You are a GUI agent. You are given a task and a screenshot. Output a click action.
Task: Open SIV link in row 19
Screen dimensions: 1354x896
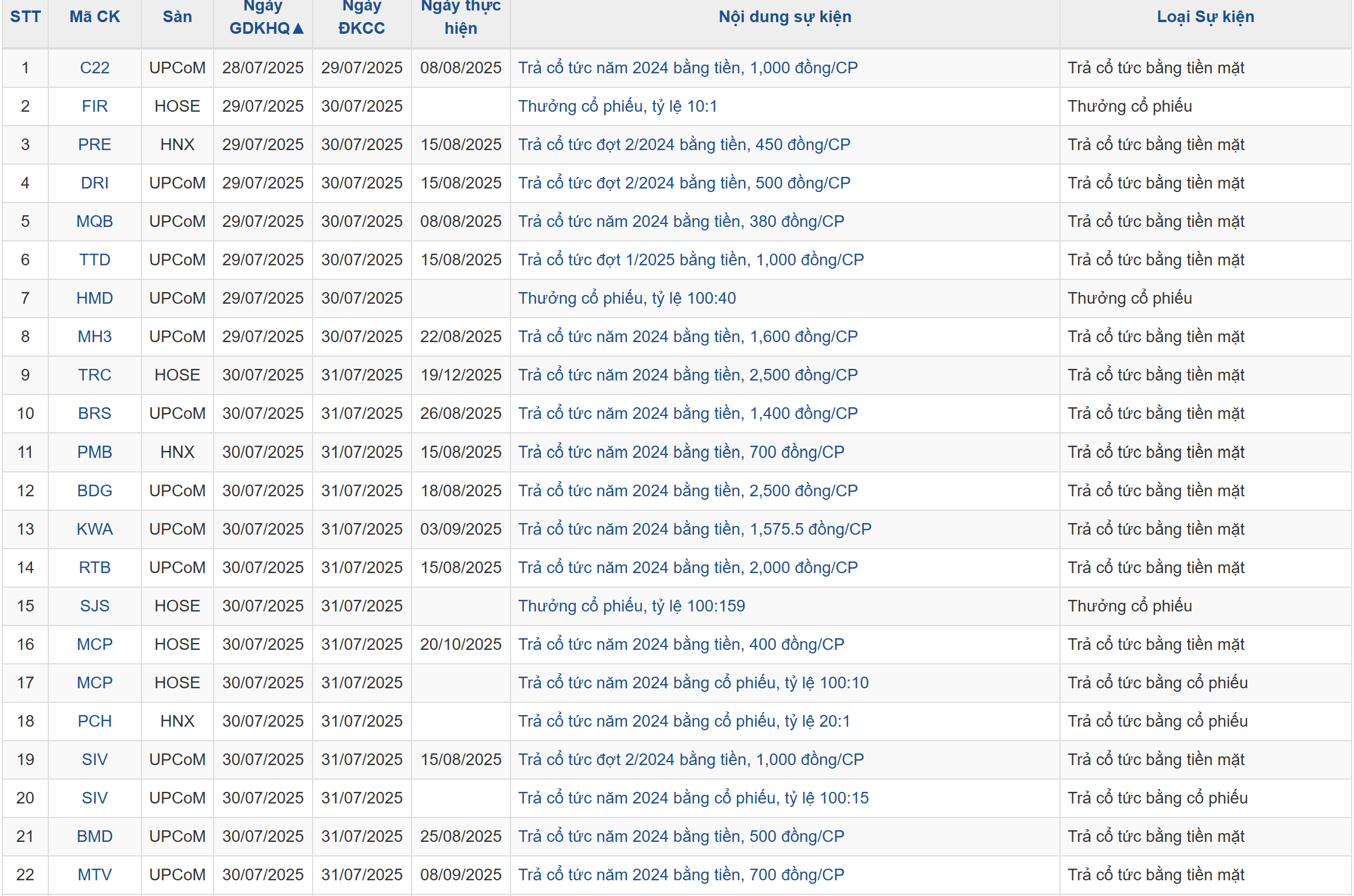point(95,760)
